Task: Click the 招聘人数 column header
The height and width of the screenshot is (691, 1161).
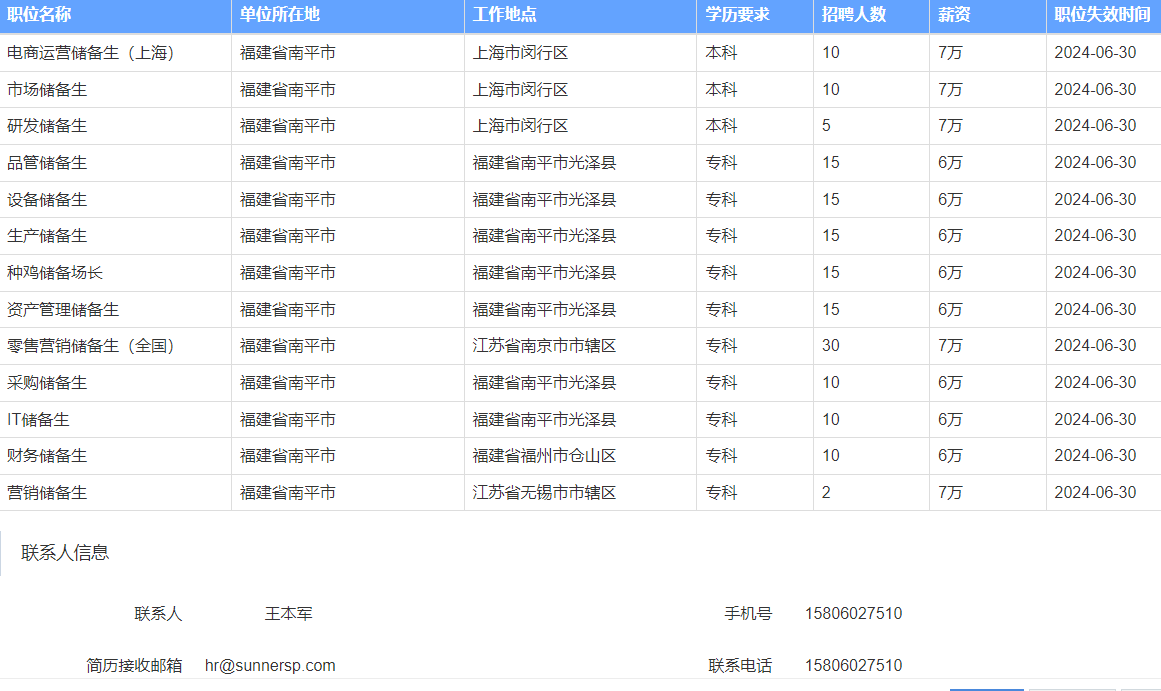Action: 854,15
